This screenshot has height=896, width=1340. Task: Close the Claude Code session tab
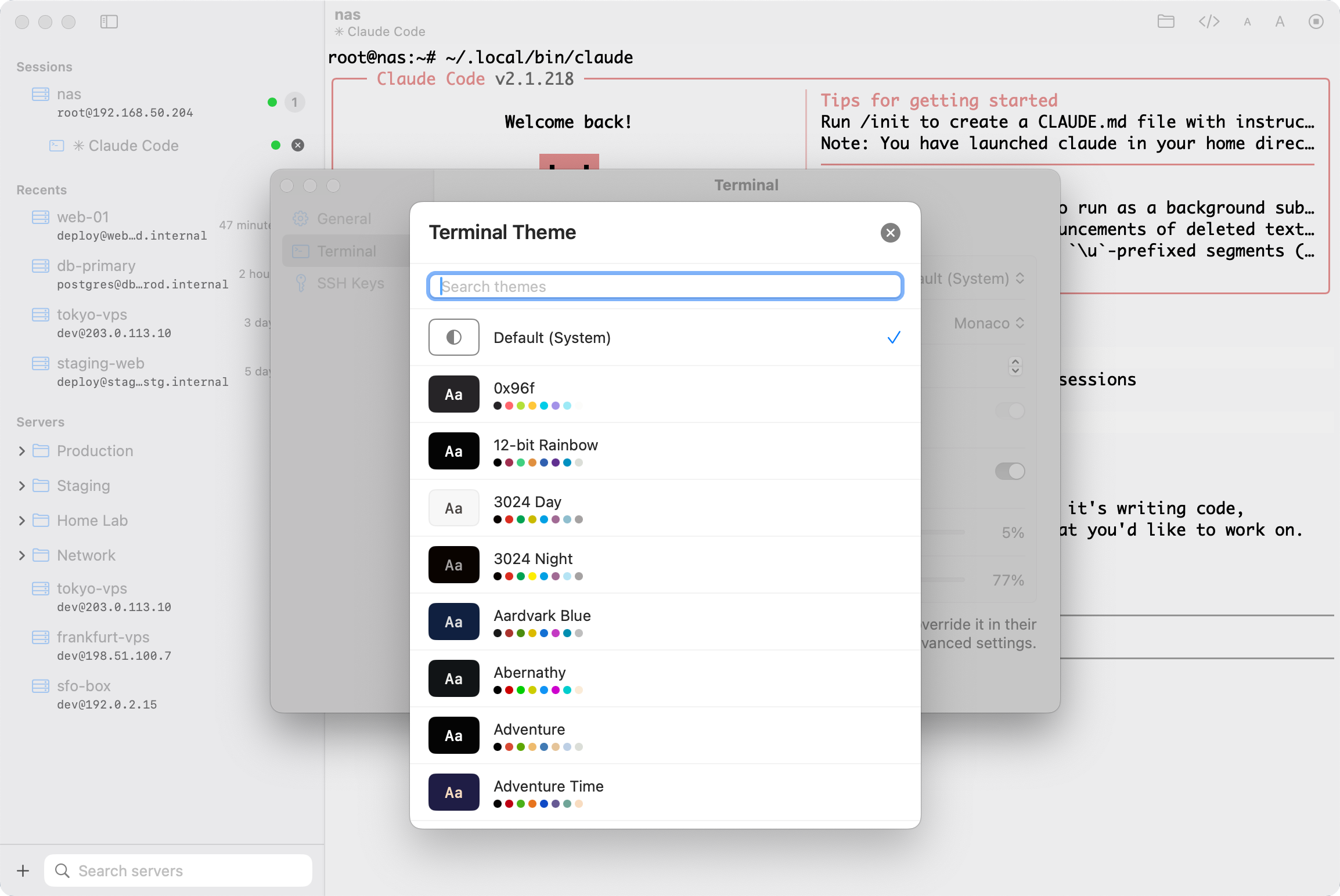pos(298,145)
